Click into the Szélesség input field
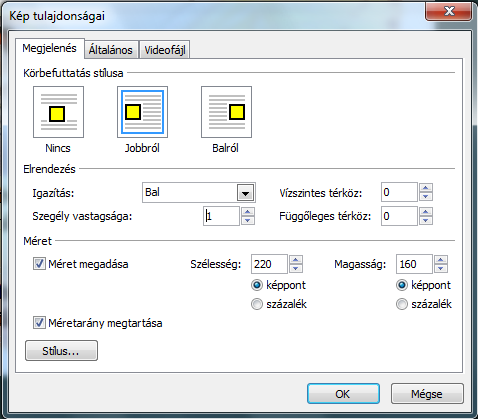The height and width of the screenshot is (419, 478). pyautogui.click(x=269, y=264)
